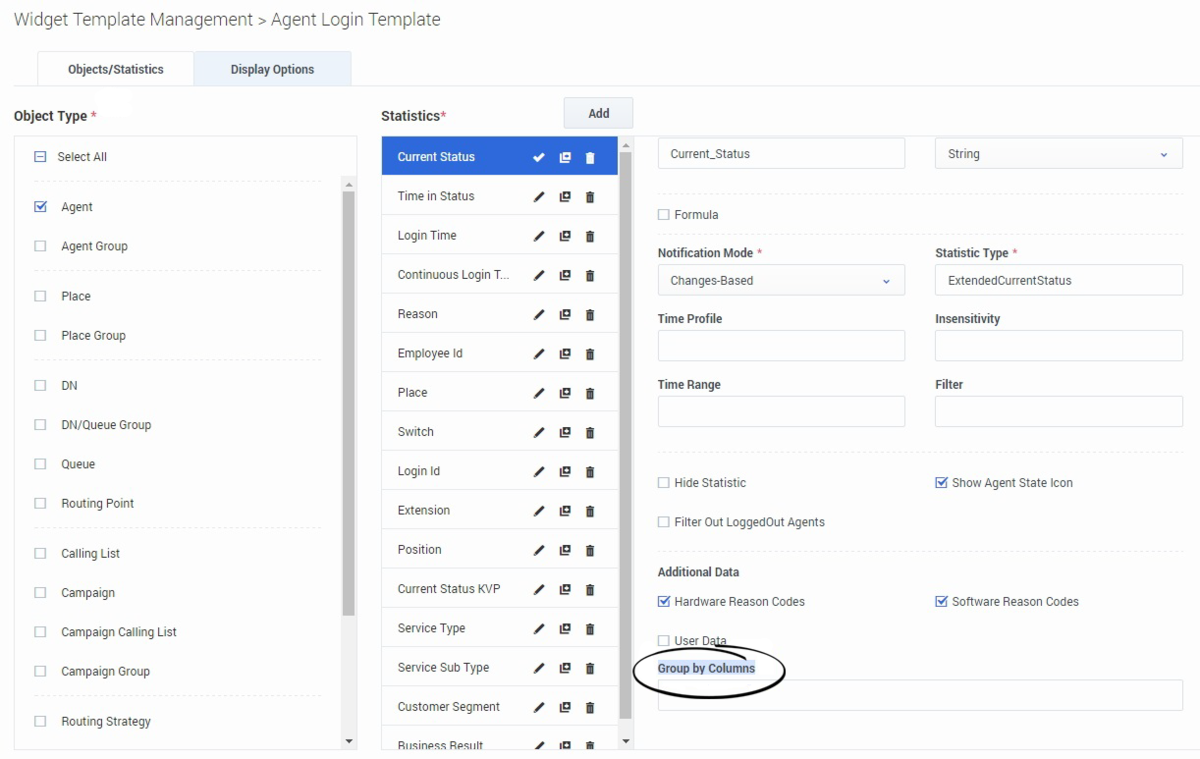Click the checkmark icon on Current Status

539,158
